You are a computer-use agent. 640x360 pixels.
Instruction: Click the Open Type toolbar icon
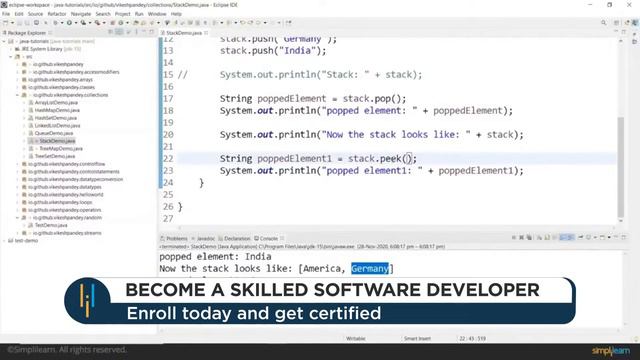coord(135,23)
